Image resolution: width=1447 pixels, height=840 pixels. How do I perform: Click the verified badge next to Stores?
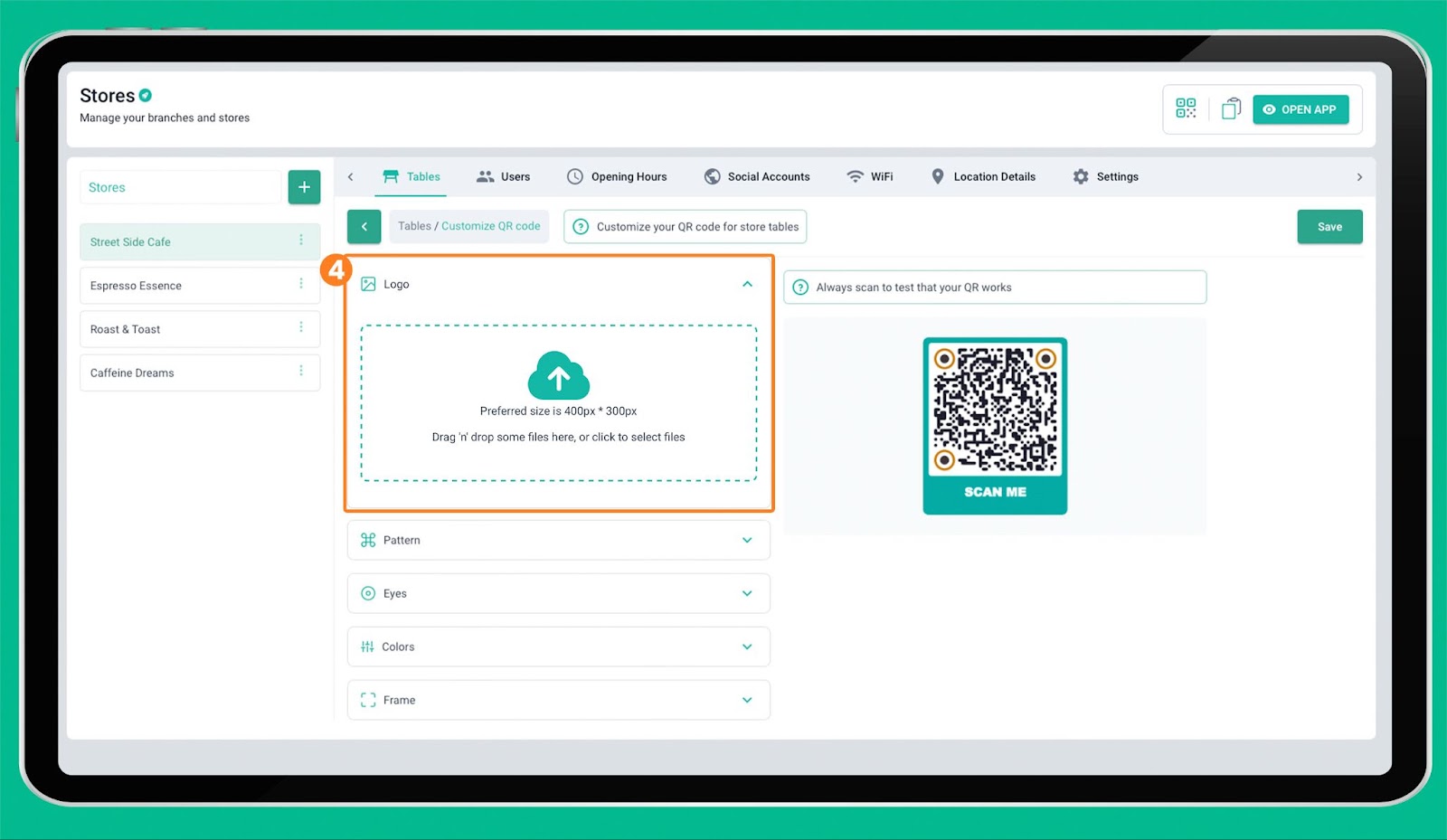(146, 95)
